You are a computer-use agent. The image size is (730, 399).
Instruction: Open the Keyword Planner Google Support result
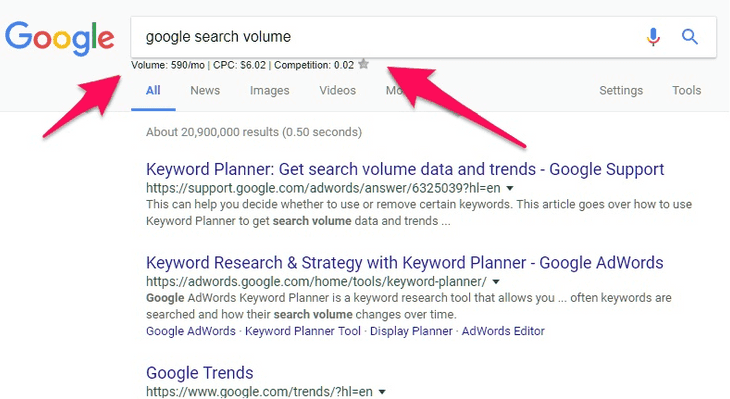405,169
